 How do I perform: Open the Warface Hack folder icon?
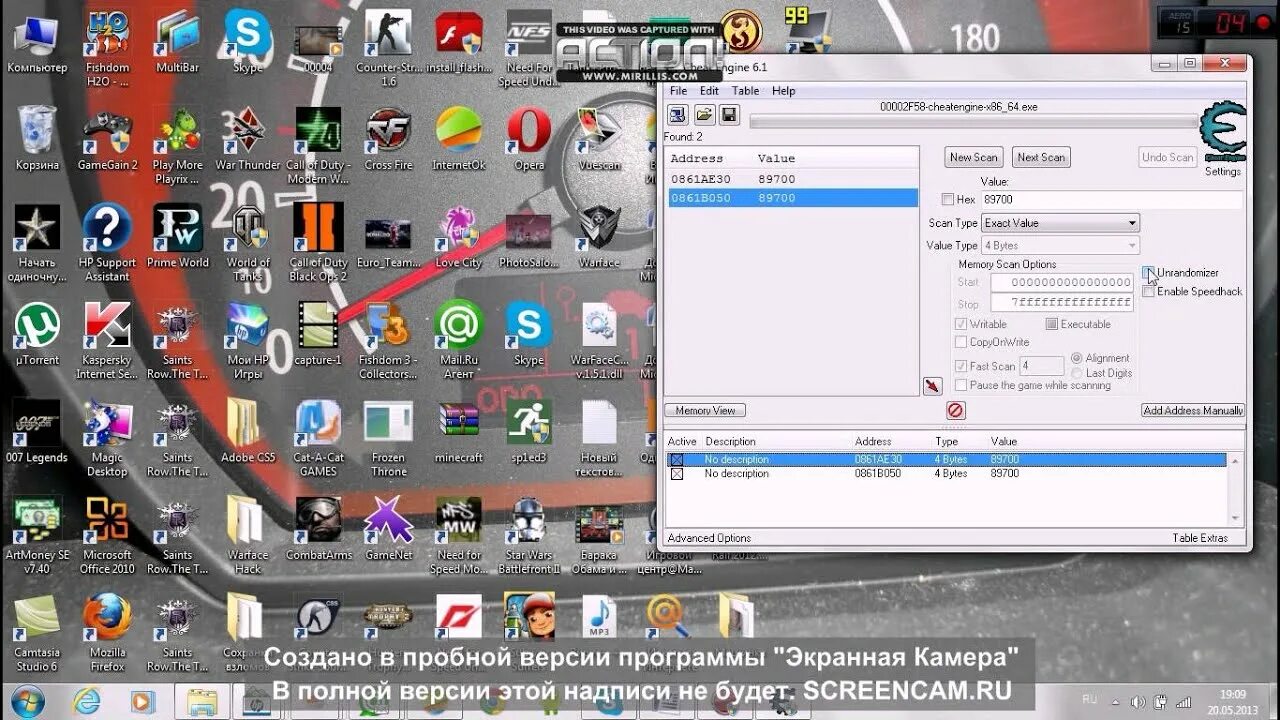[x=247, y=536]
